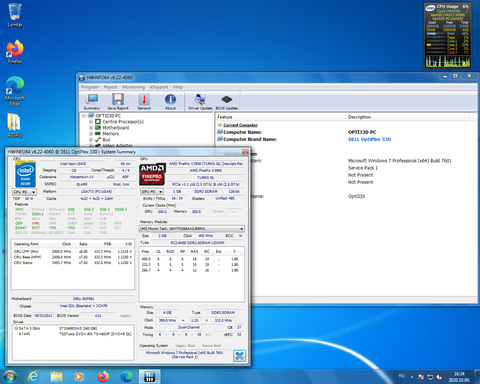The width and height of the screenshot is (480, 384).
Task: Open the Lomtár recycle bin icon
Action: pos(15,15)
